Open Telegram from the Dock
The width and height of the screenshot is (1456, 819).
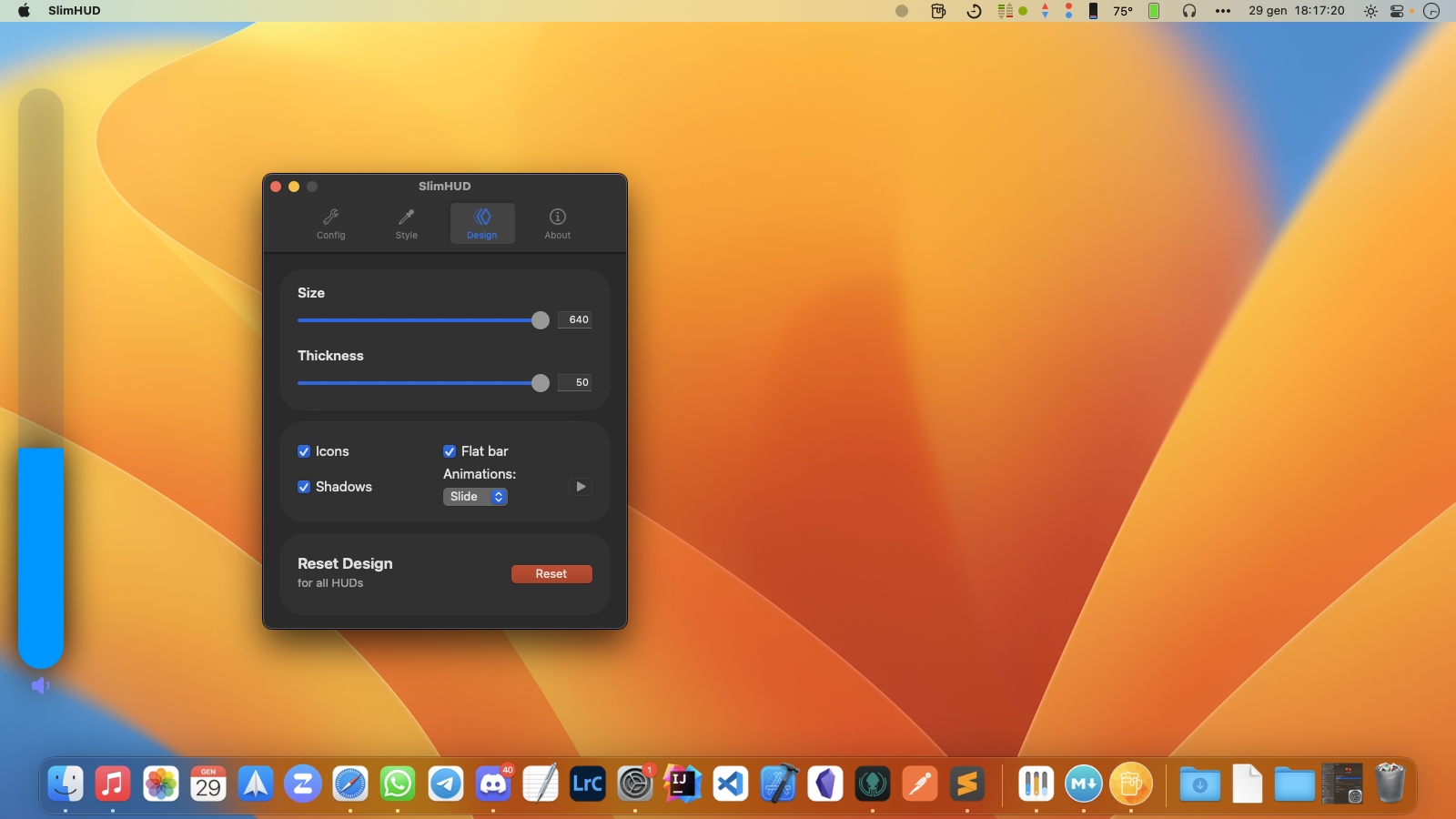coord(446,784)
